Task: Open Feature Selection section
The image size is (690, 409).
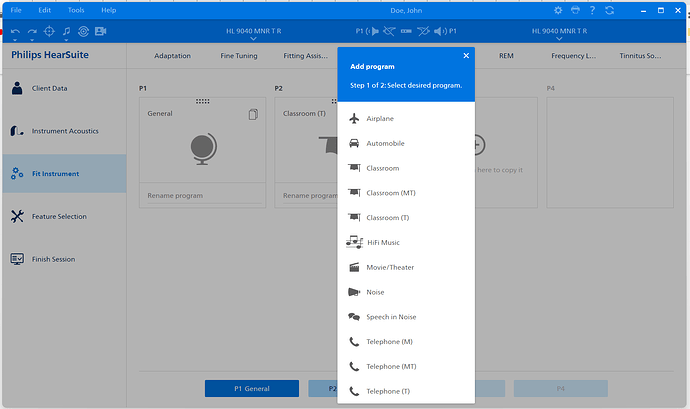Action: pos(64,216)
